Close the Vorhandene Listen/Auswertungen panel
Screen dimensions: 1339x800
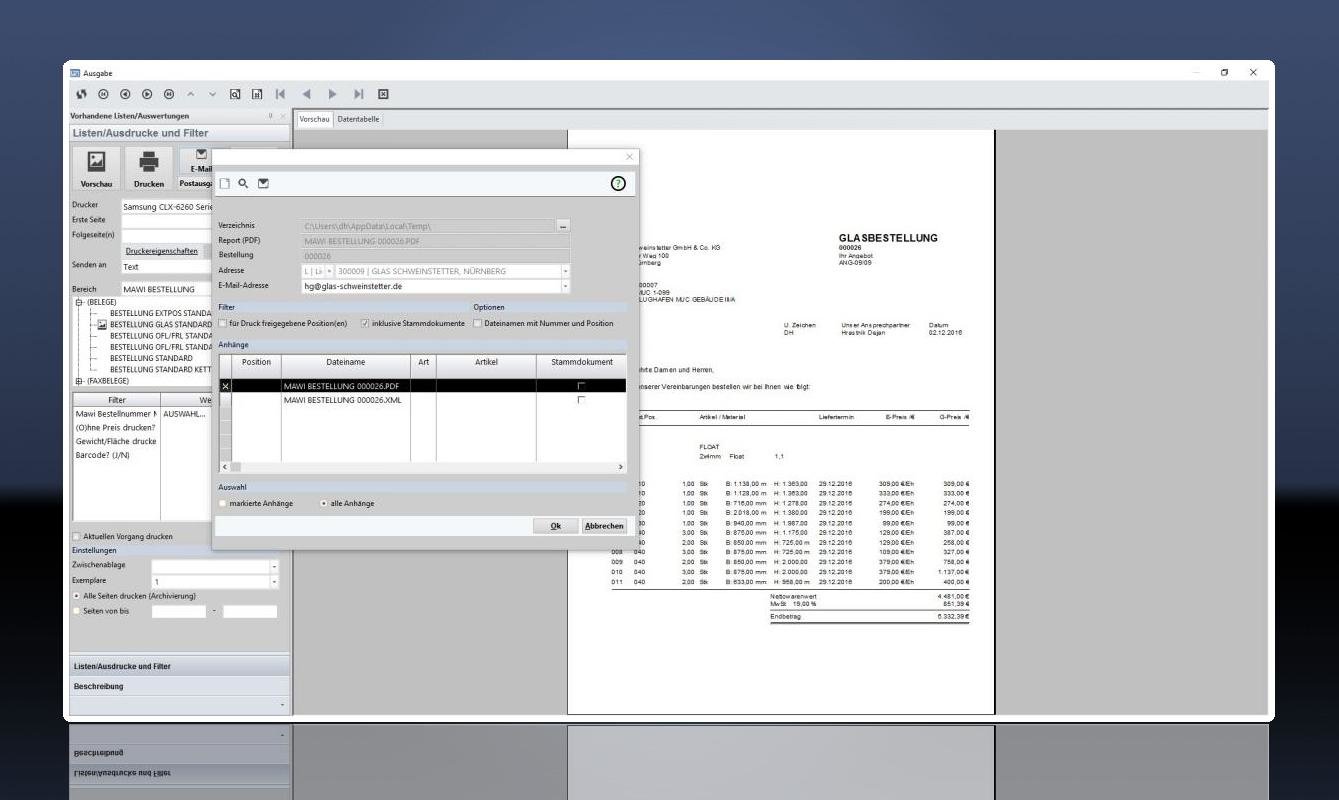point(283,117)
